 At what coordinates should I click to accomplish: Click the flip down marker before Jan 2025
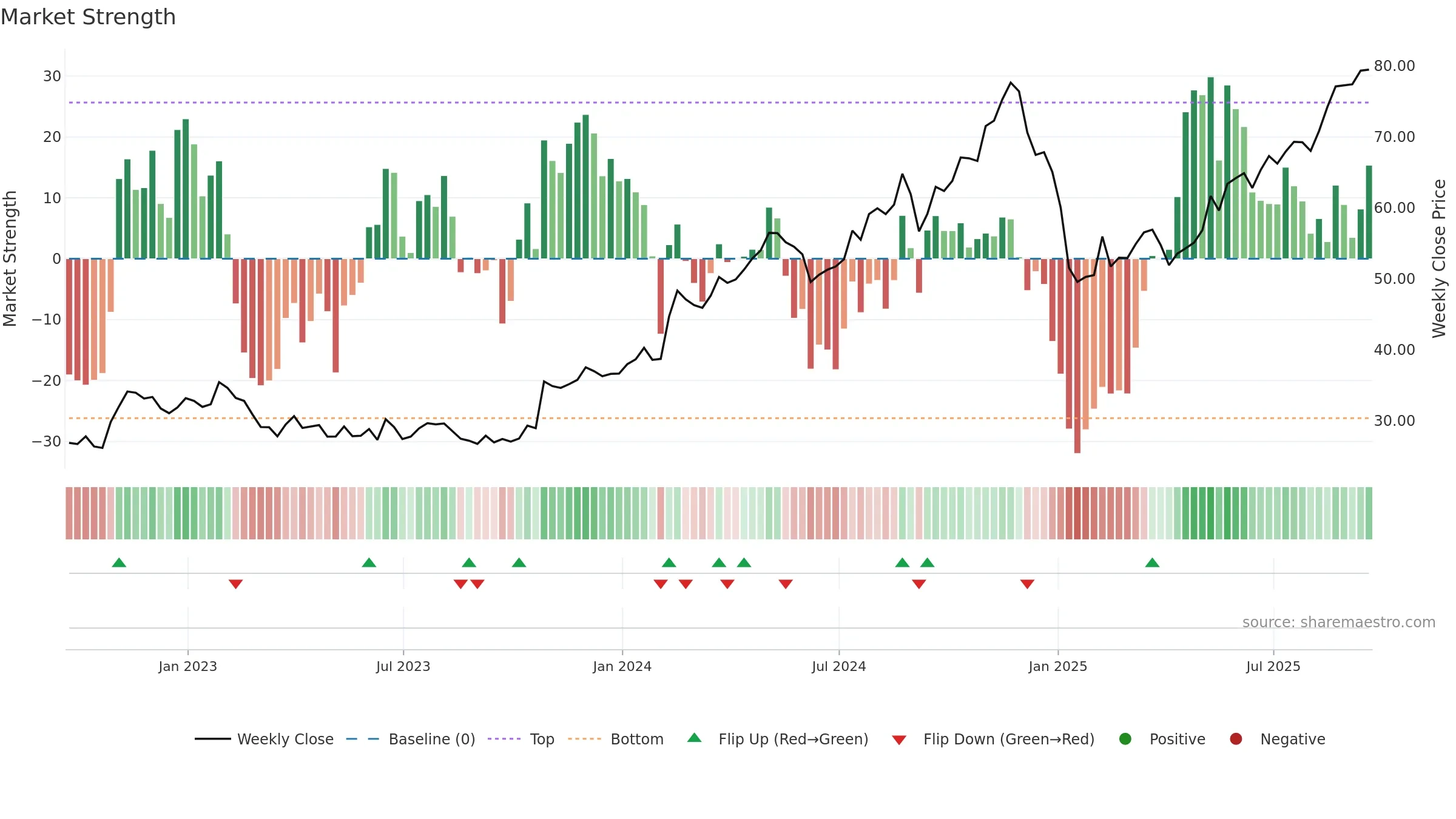[1027, 584]
